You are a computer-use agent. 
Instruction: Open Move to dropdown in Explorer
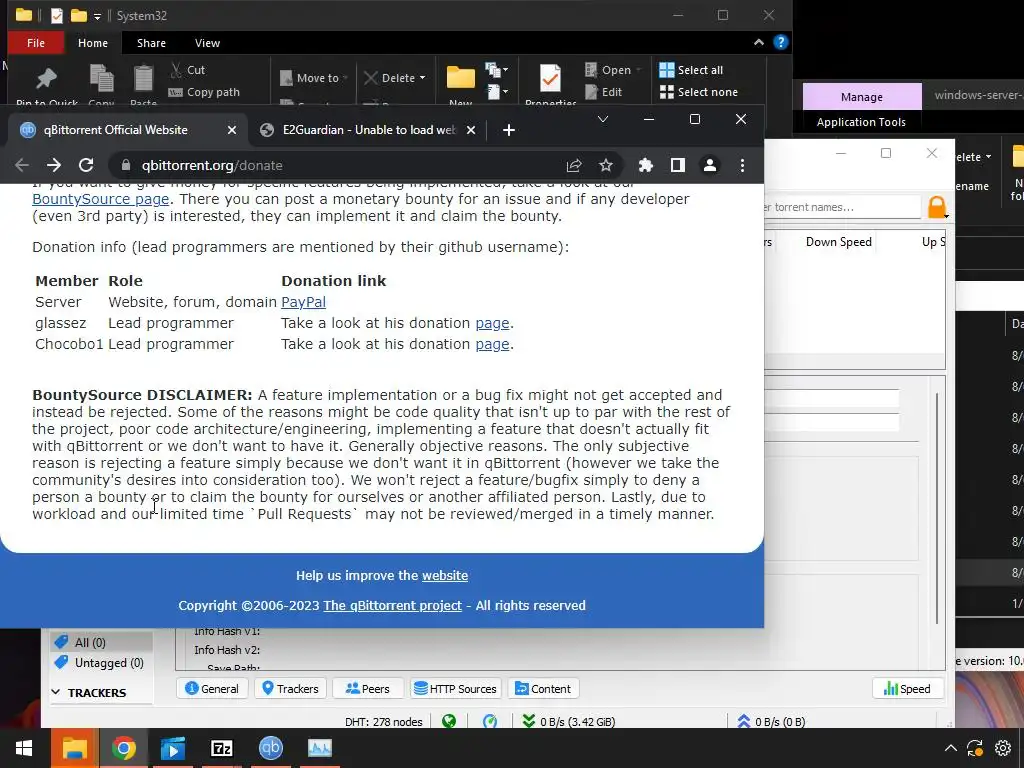click(x=313, y=78)
